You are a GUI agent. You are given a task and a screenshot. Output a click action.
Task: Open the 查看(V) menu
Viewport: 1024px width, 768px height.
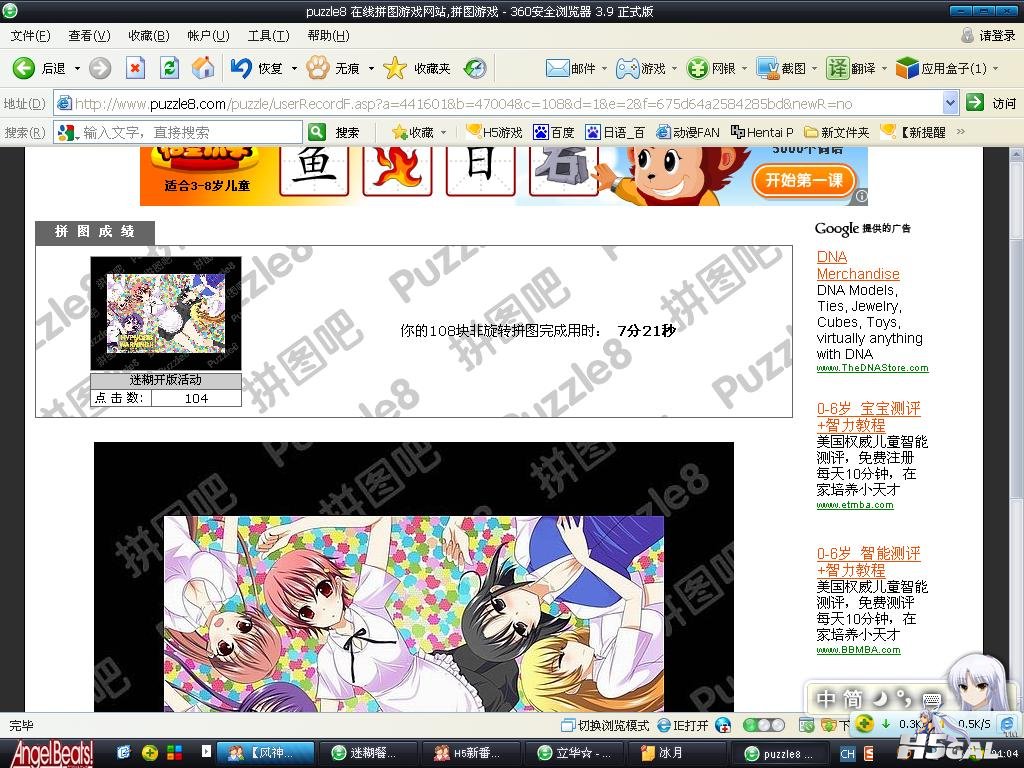(x=89, y=35)
